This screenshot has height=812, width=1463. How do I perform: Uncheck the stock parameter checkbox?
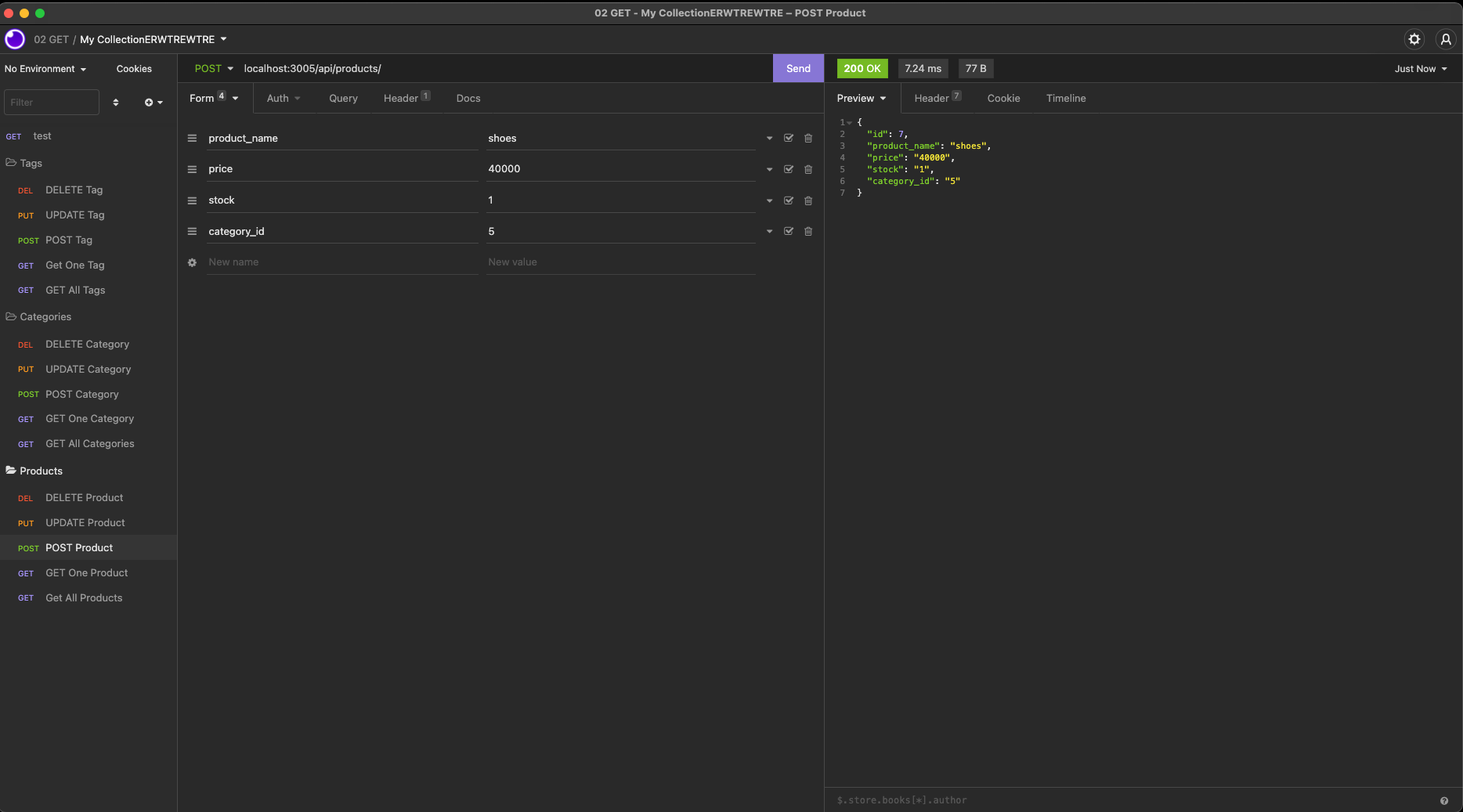click(x=788, y=200)
